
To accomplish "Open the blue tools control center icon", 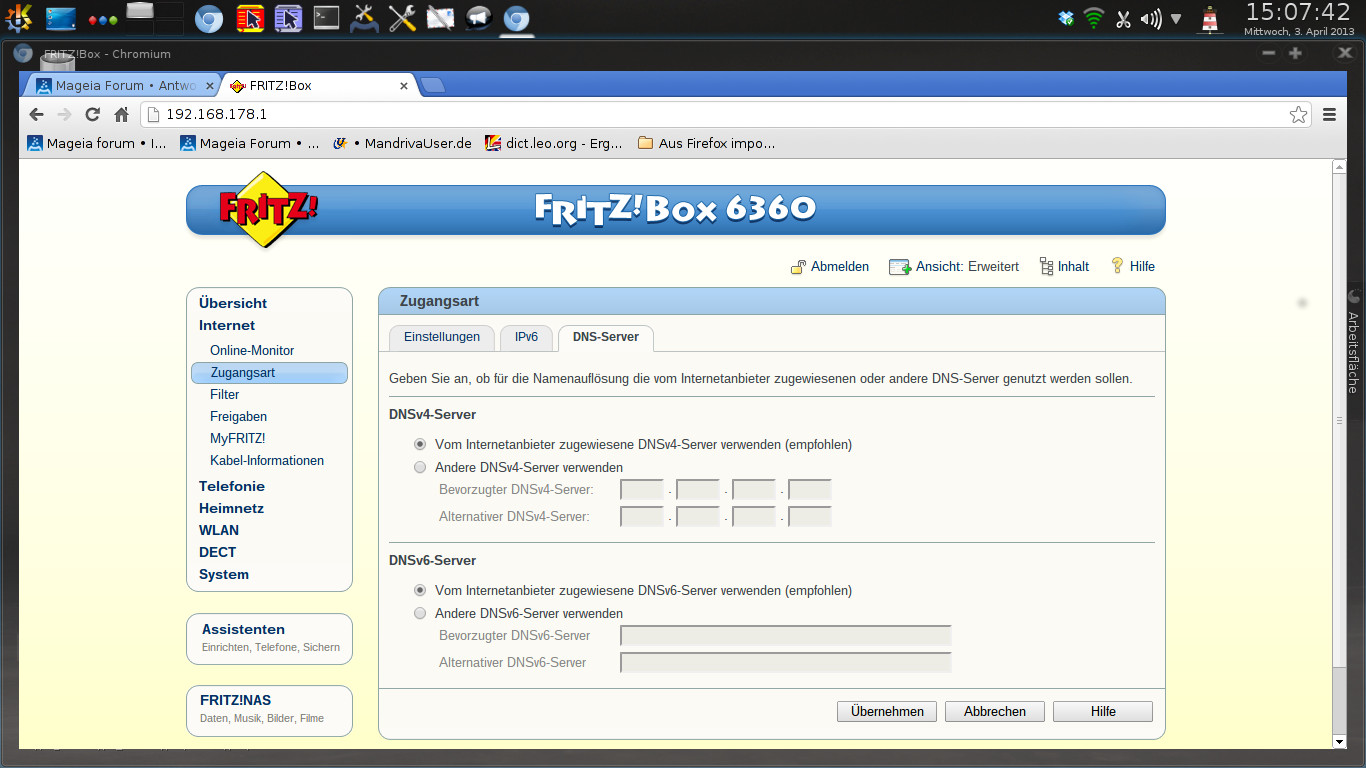I will coord(364,18).
